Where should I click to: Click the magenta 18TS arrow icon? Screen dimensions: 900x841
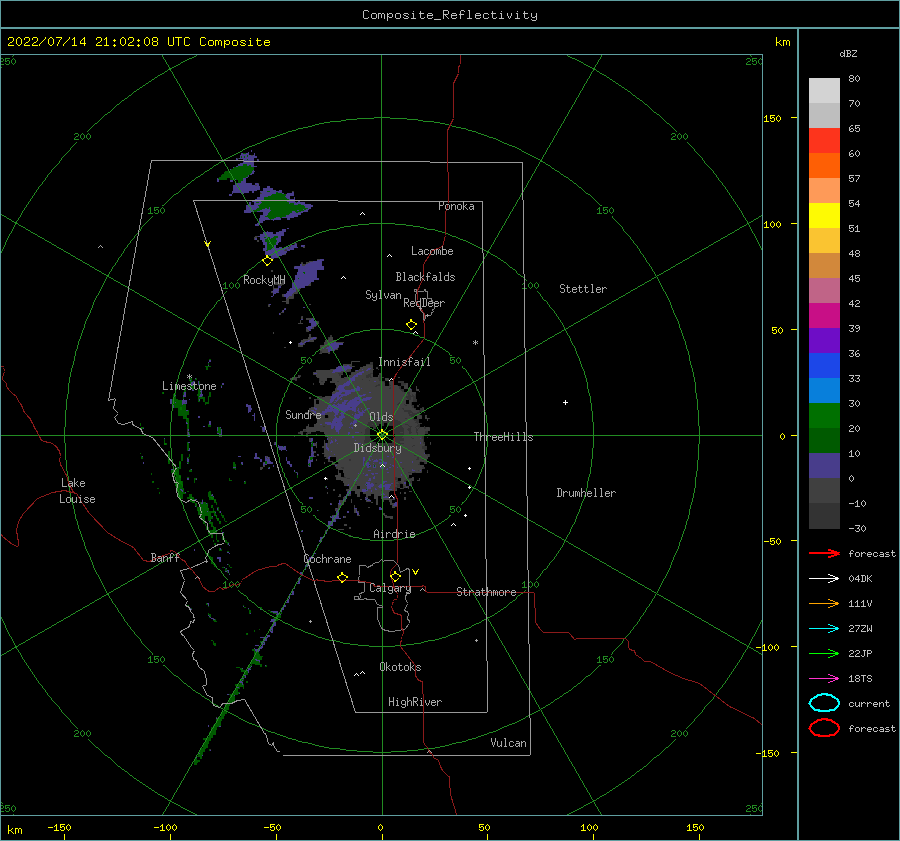pos(824,679)
